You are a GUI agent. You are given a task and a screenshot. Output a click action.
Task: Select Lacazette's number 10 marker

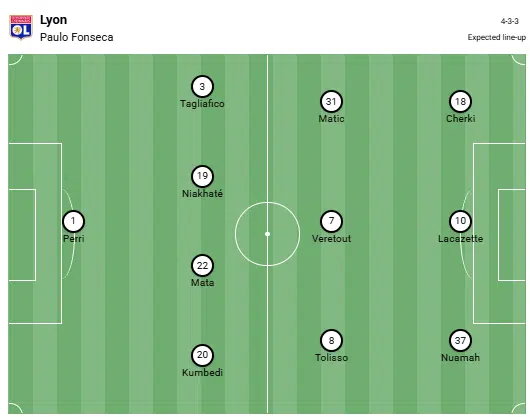[460, 221]
